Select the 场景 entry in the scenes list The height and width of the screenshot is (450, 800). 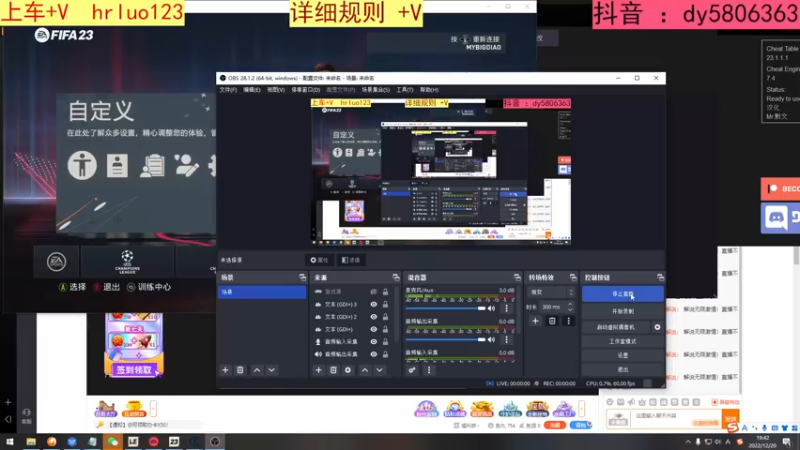coord(262,292)
